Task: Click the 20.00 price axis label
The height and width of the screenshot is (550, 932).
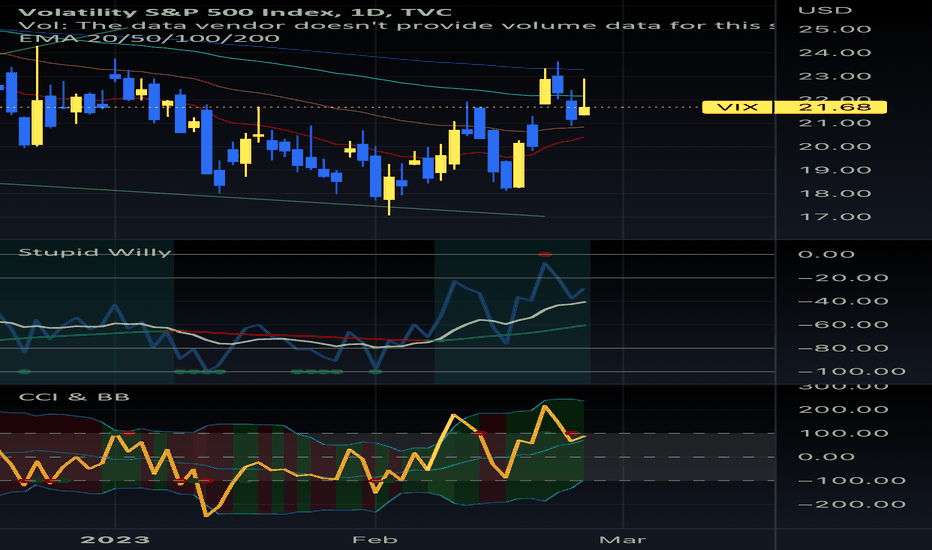Action: pyautogui.click(x=835, y=146)
